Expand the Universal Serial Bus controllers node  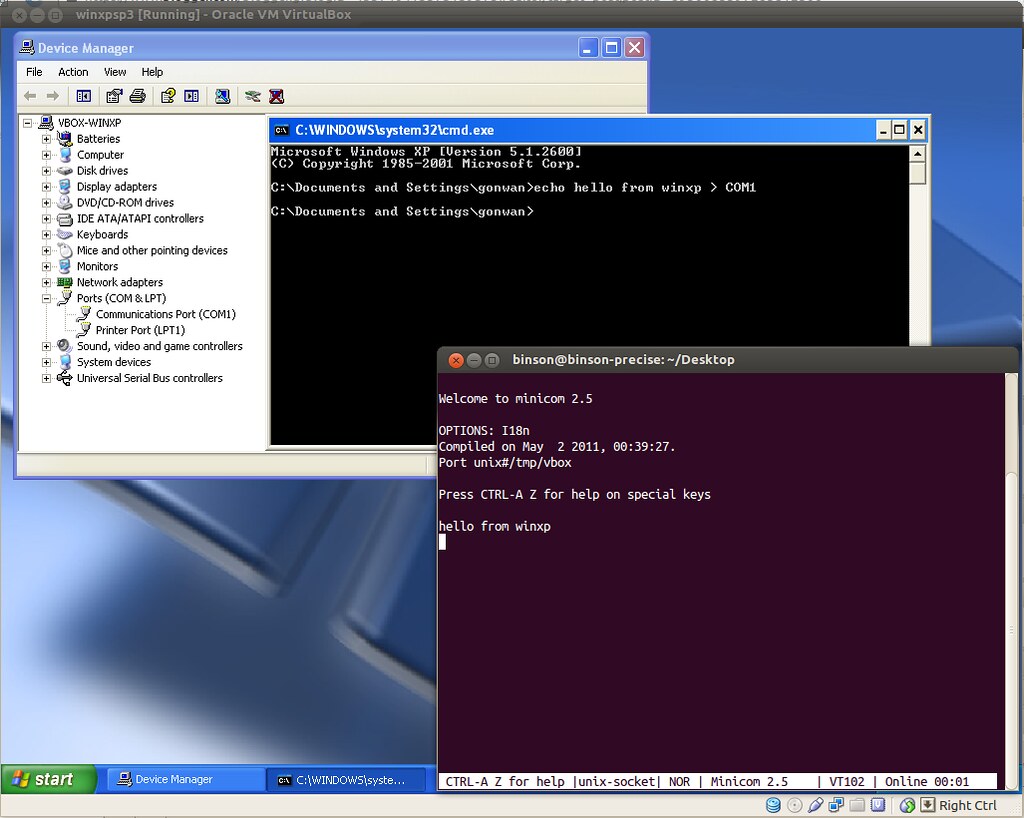(x=46, y=378)
